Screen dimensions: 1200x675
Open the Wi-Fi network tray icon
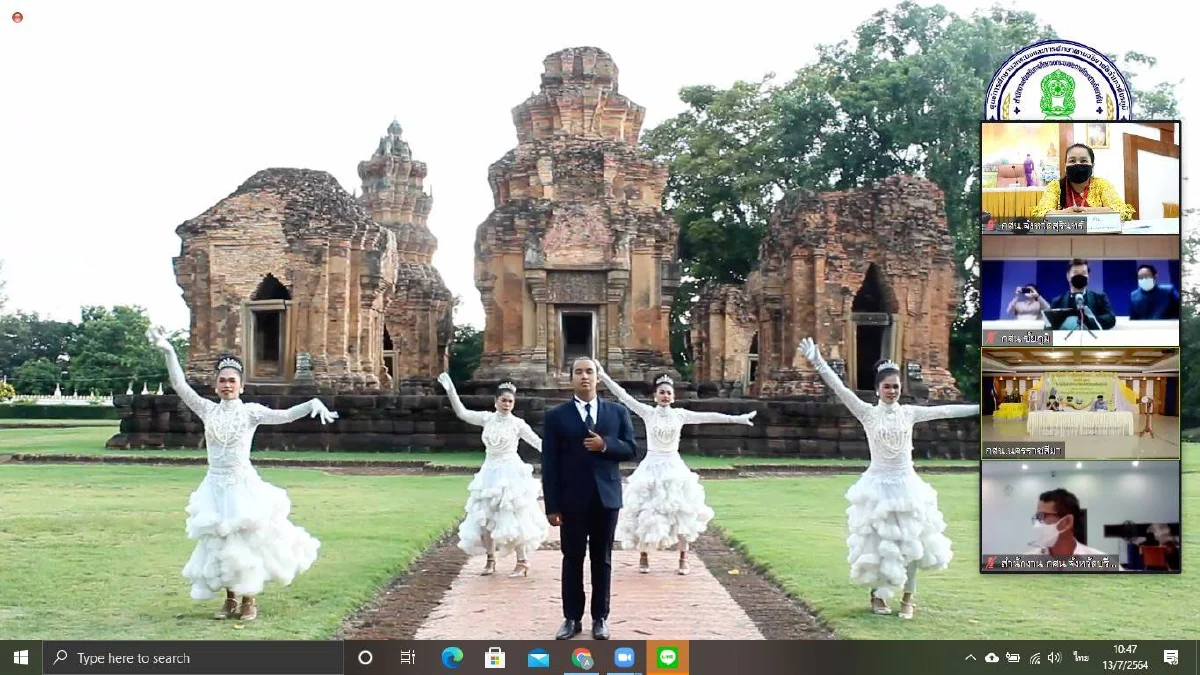pos(1035,658)
